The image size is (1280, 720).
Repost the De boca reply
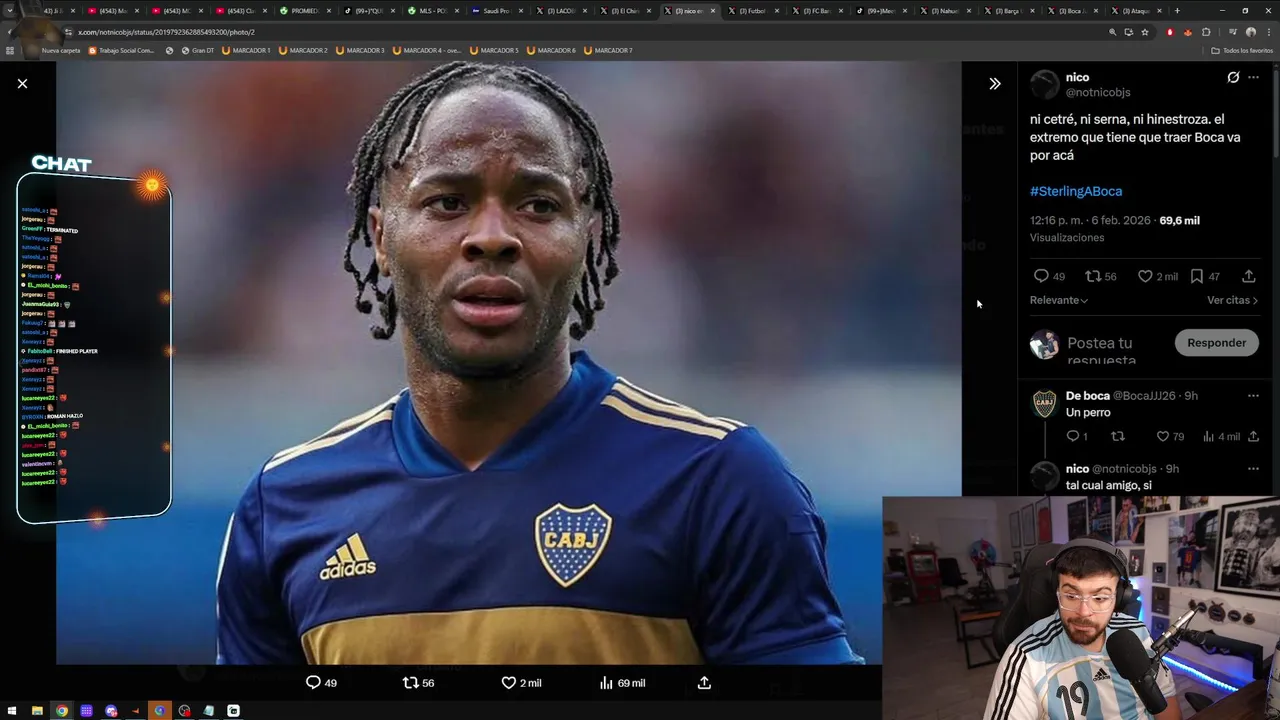[x=1118, y=436]
